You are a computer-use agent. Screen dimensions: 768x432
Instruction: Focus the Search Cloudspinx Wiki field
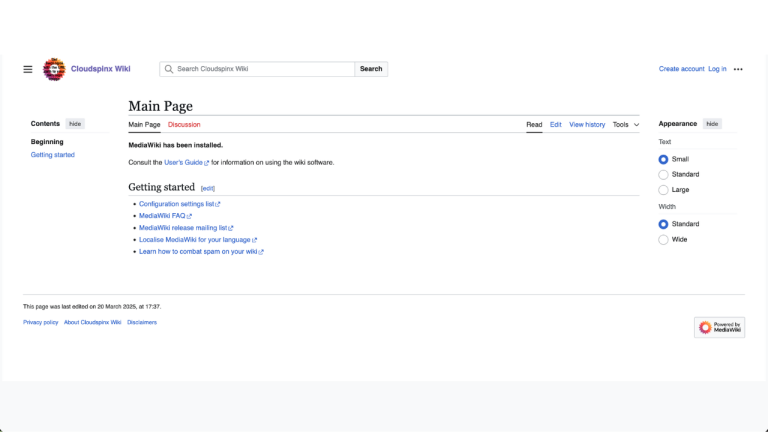pyautogui.click(x=257, y=69)
